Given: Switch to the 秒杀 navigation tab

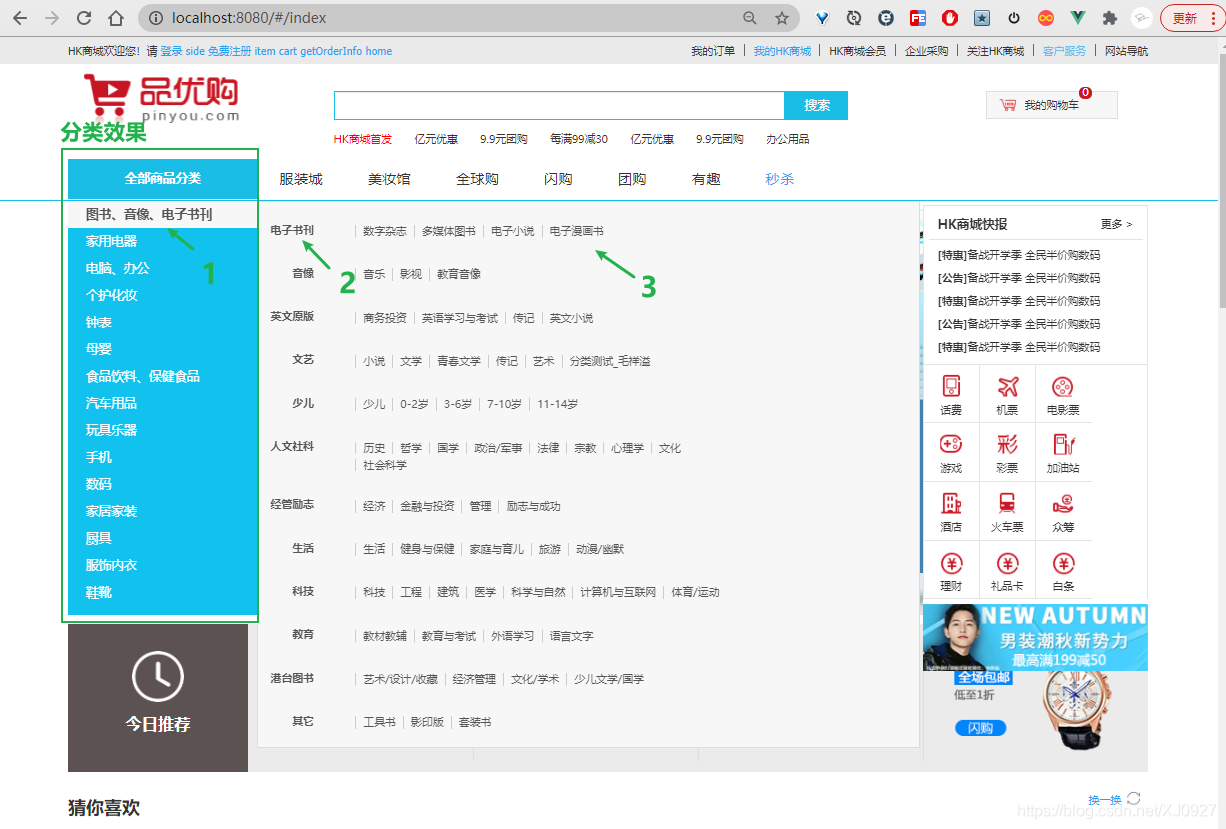Looking at the screenshot, I should pos(779,177).
